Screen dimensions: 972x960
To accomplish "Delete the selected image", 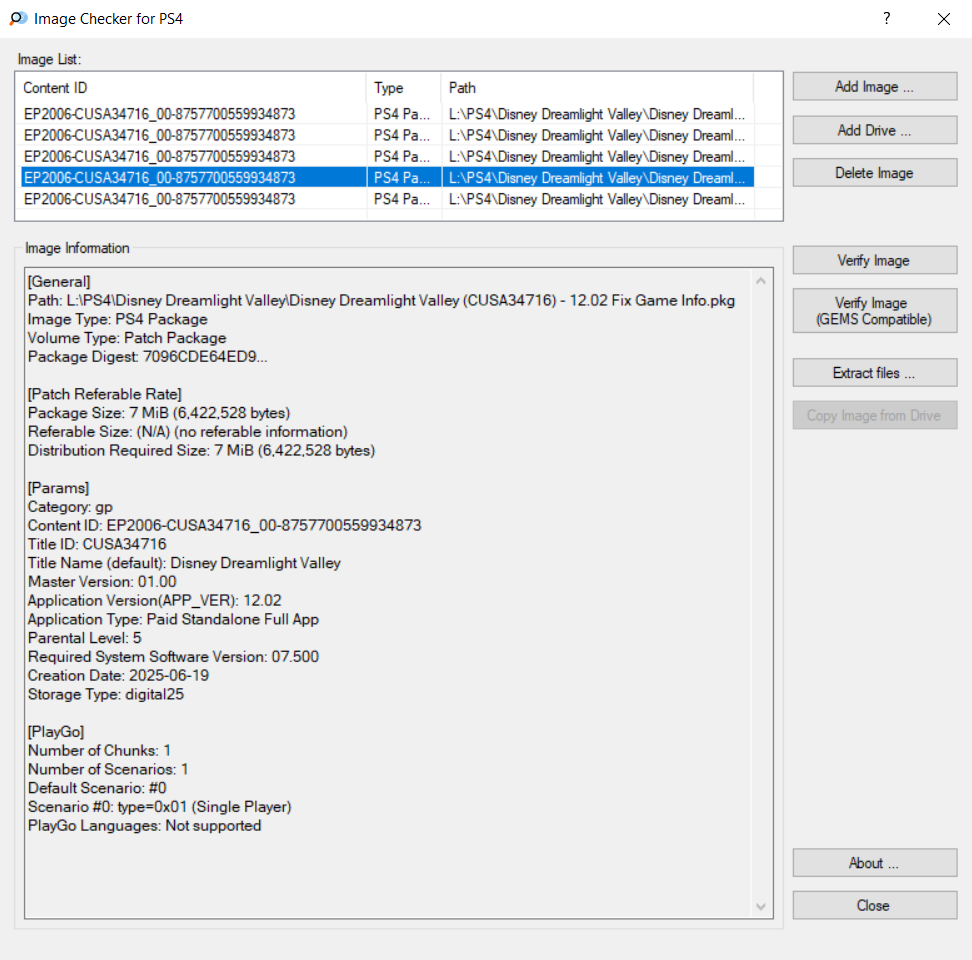I will (x=874, y=173).
